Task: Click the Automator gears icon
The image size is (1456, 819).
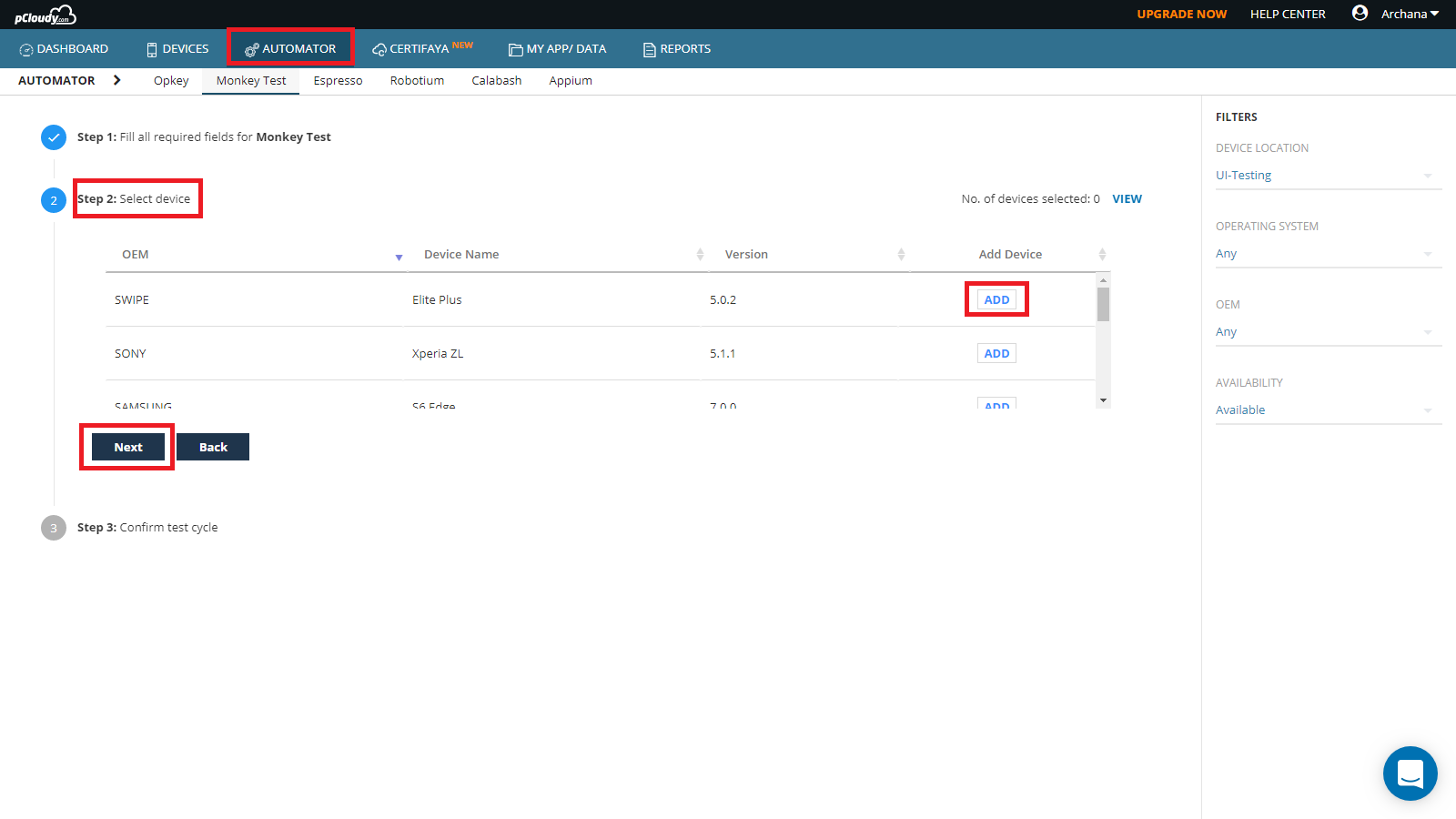Action: pos(252,49)
